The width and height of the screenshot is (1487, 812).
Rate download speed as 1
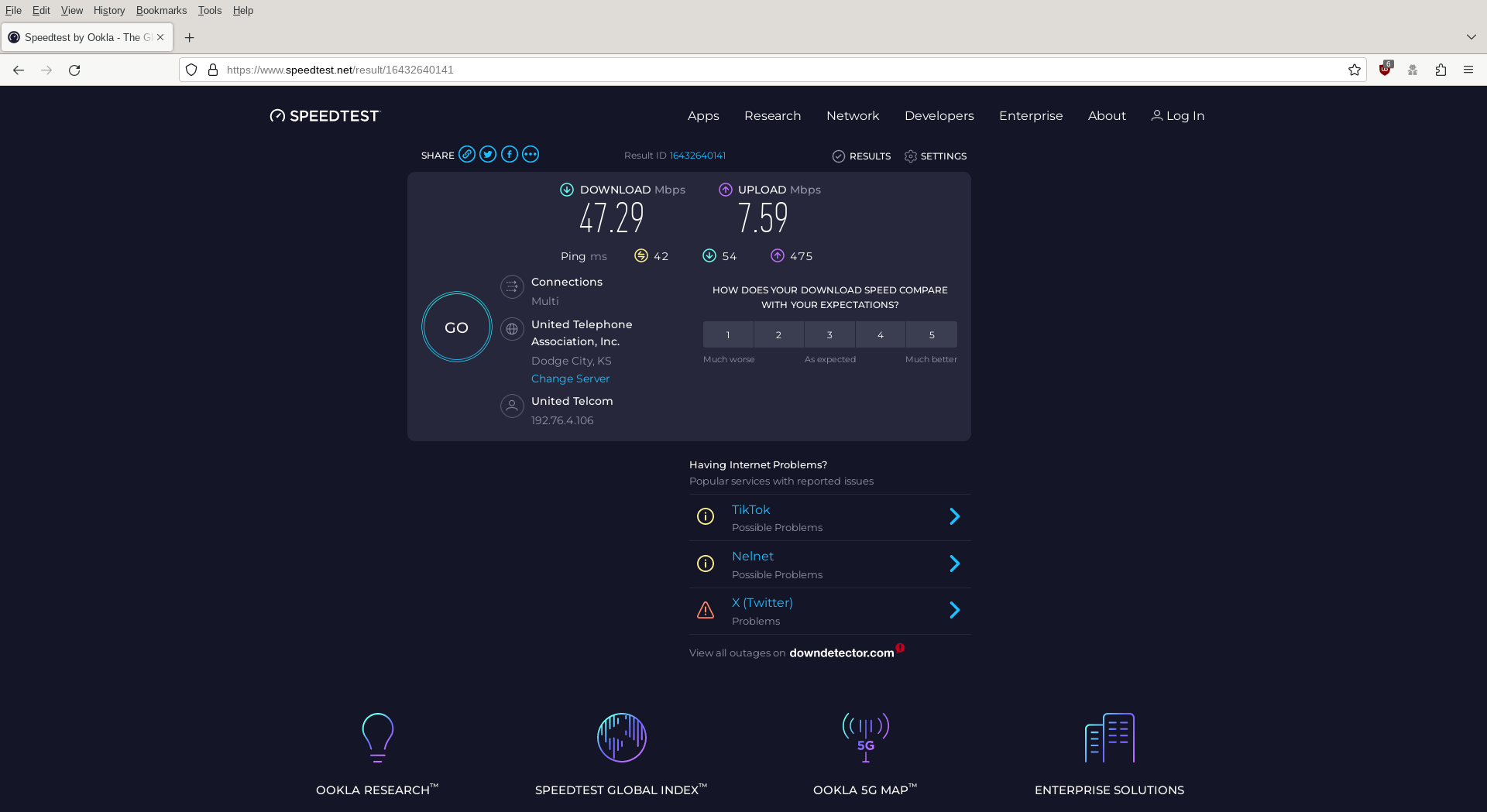(x=728, y=335)
